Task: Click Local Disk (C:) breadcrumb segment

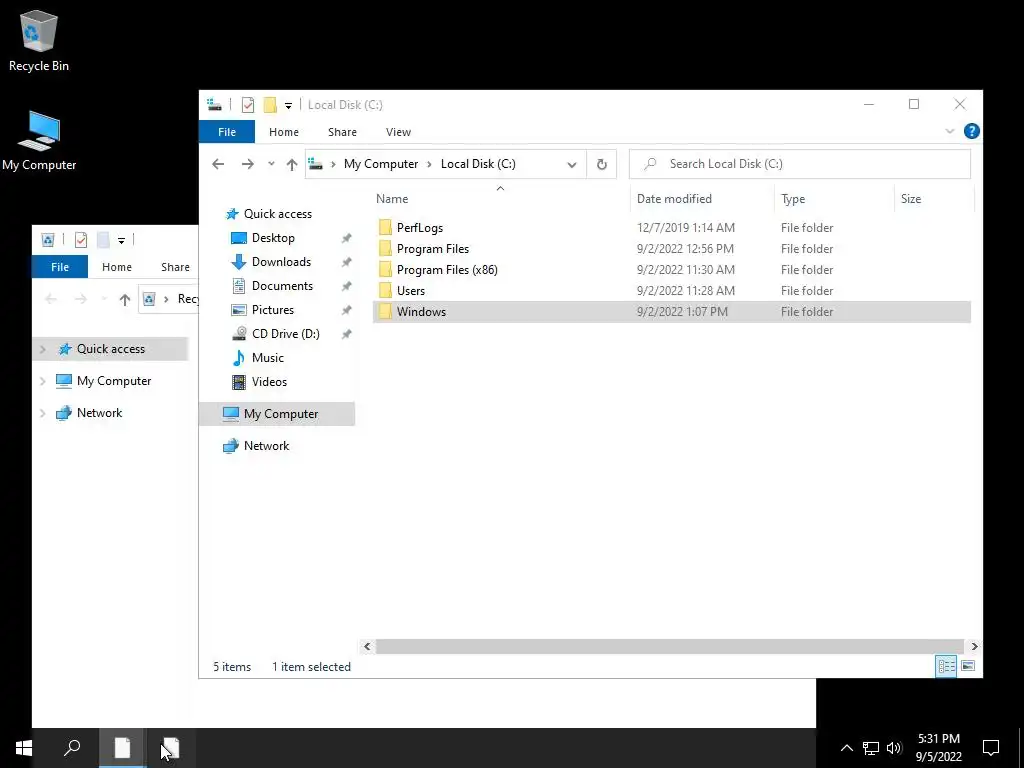Action: (478, 164)
